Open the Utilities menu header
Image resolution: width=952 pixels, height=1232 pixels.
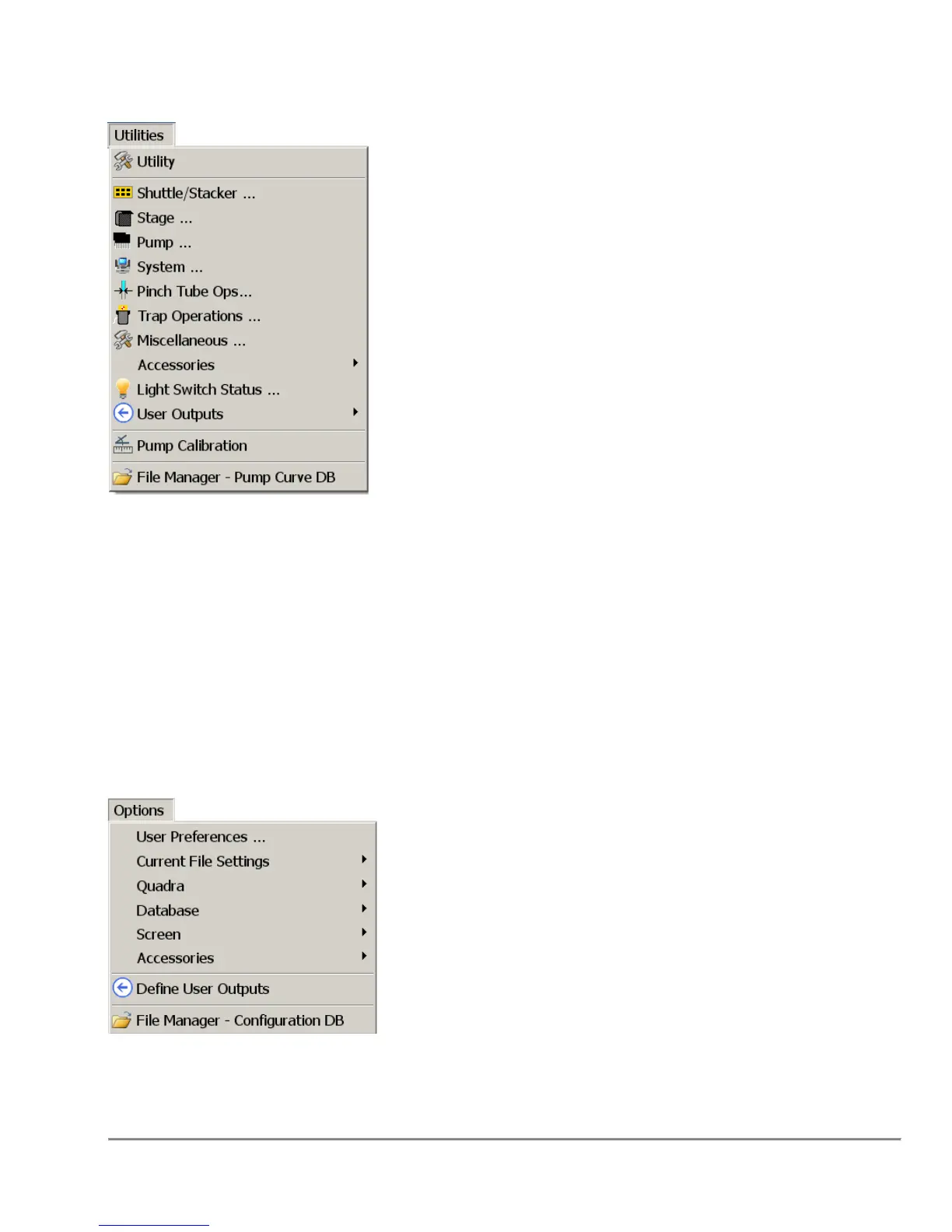[140, 135]
